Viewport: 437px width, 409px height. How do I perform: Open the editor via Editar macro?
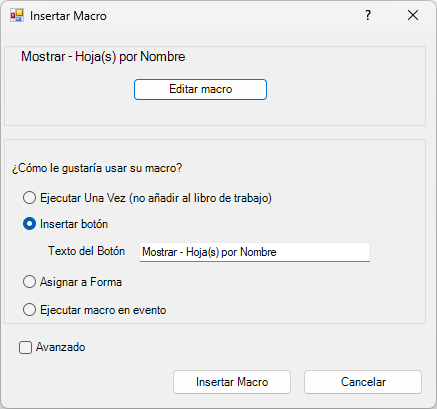point(200,89)
